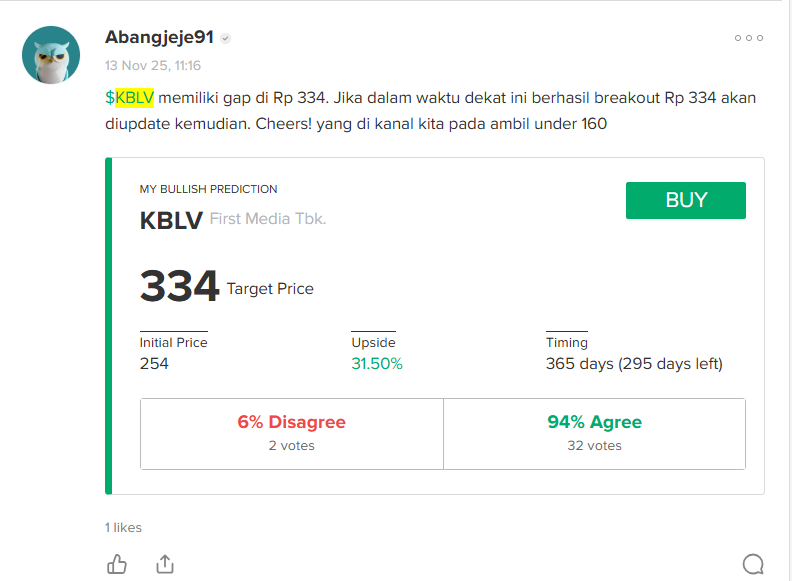This screenshot has height=581, width=792.
Task: View who liked via '1 likes'
Action: [123, 527]
